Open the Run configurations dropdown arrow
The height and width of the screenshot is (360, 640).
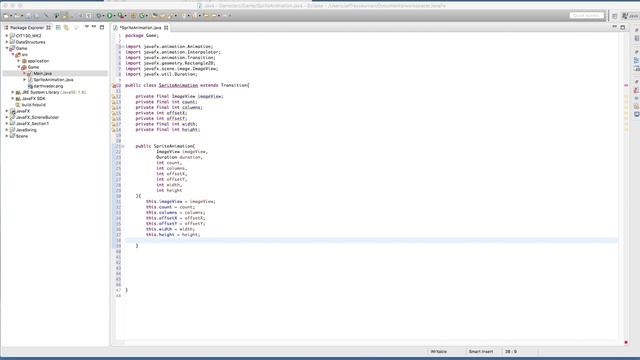(115, 16)
